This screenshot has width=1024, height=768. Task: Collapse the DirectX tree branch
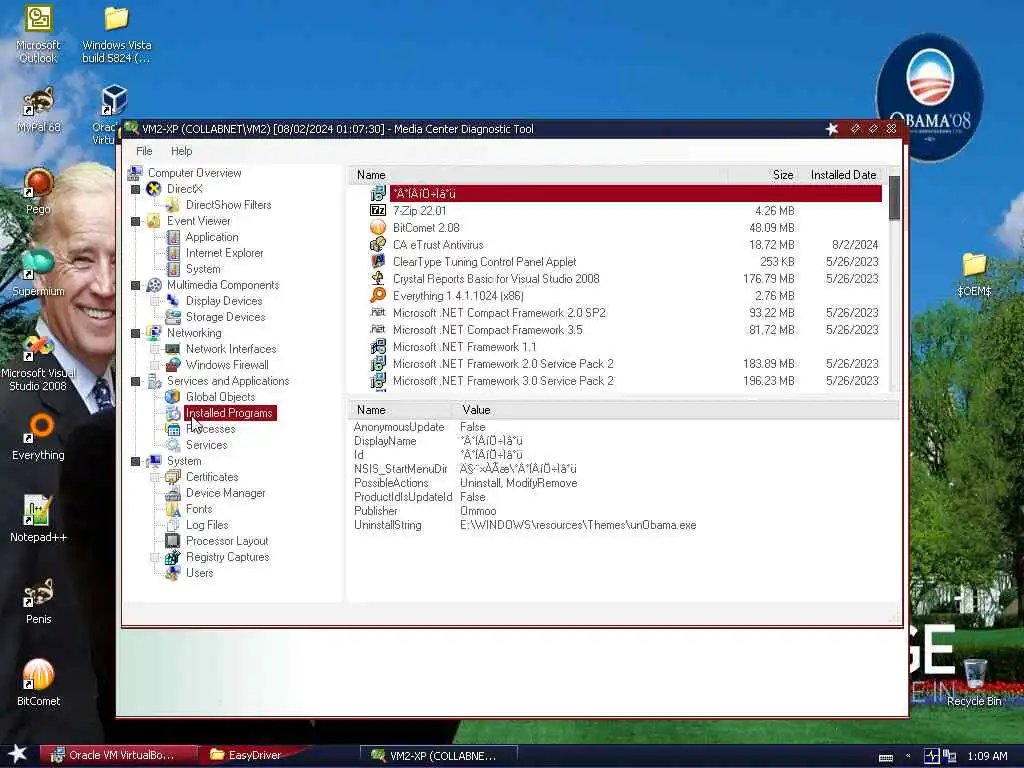pyautogui.click(x=136, y=189)
